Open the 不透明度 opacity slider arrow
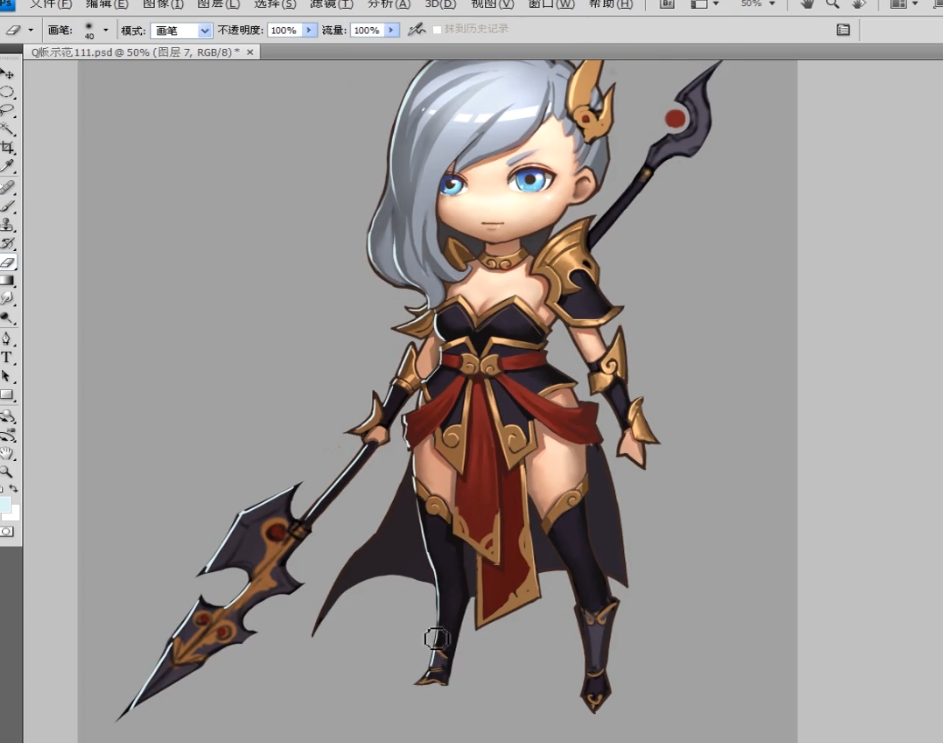This screenshot has height=743, width=943. point(309,30)
